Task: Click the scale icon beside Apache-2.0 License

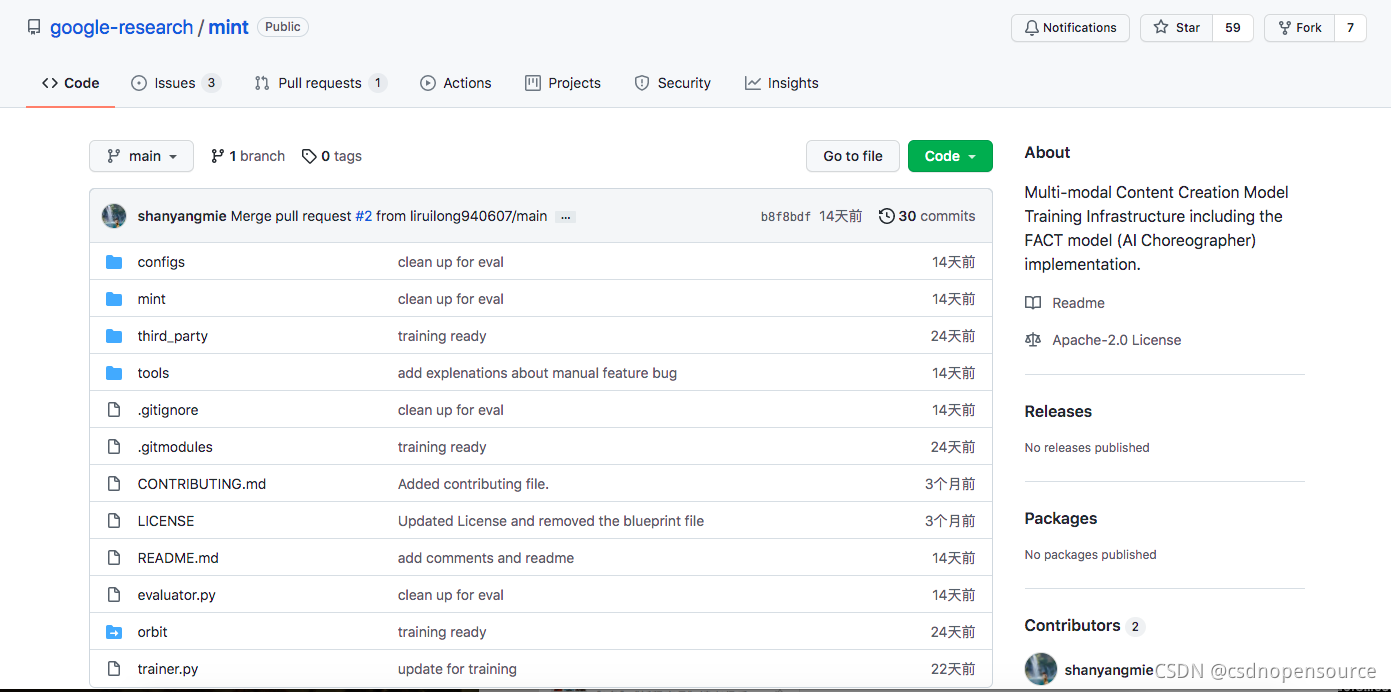Action: point(1033,340)
